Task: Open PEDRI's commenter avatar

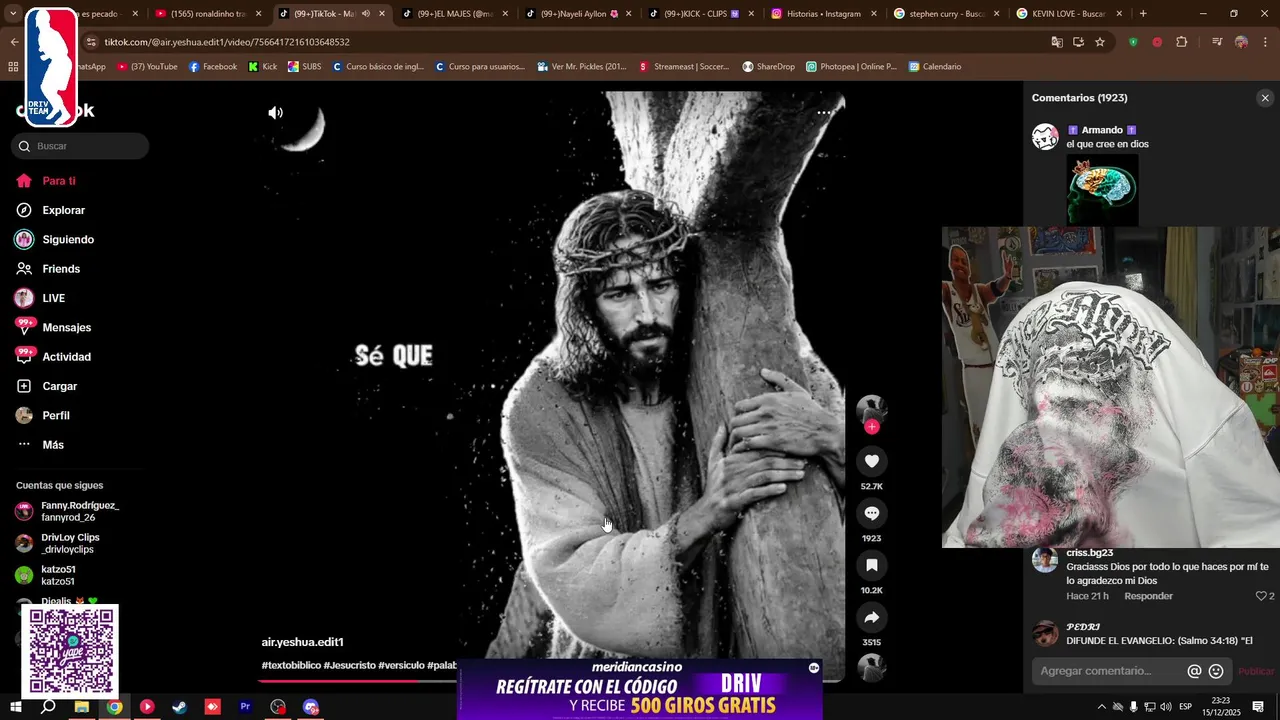Action: (x=1045, y=634)
